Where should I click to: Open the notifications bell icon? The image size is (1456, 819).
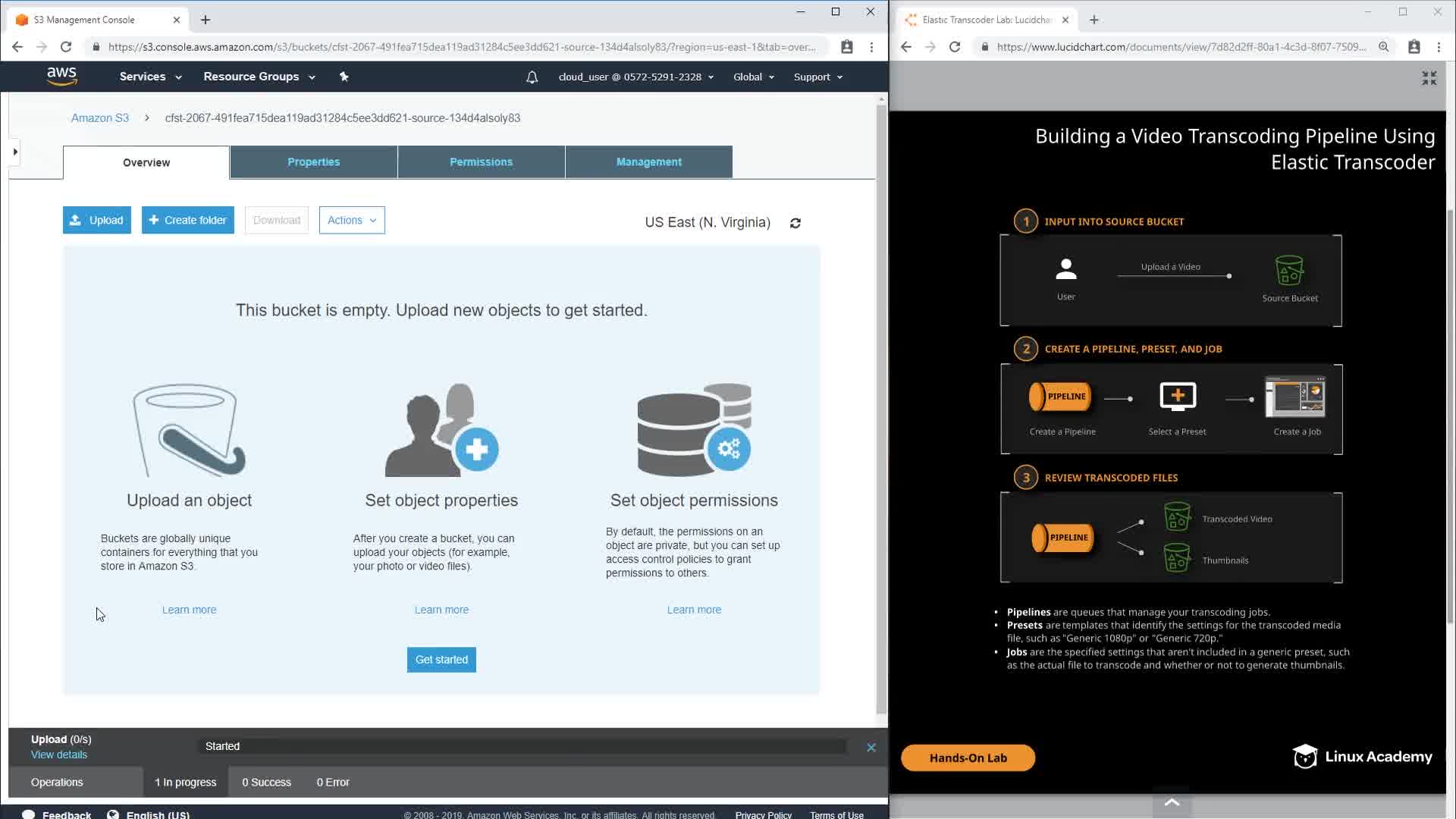[x=532, y=77]
